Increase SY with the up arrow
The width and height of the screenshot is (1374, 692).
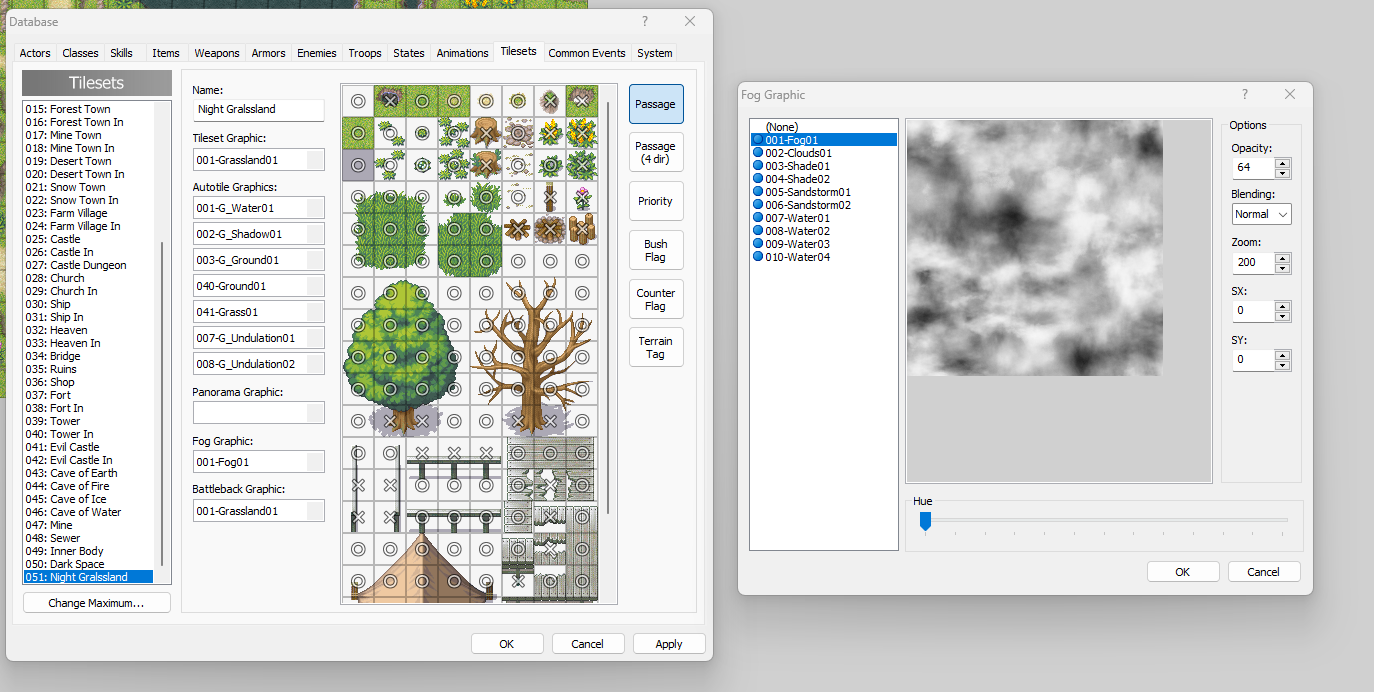1282,354
